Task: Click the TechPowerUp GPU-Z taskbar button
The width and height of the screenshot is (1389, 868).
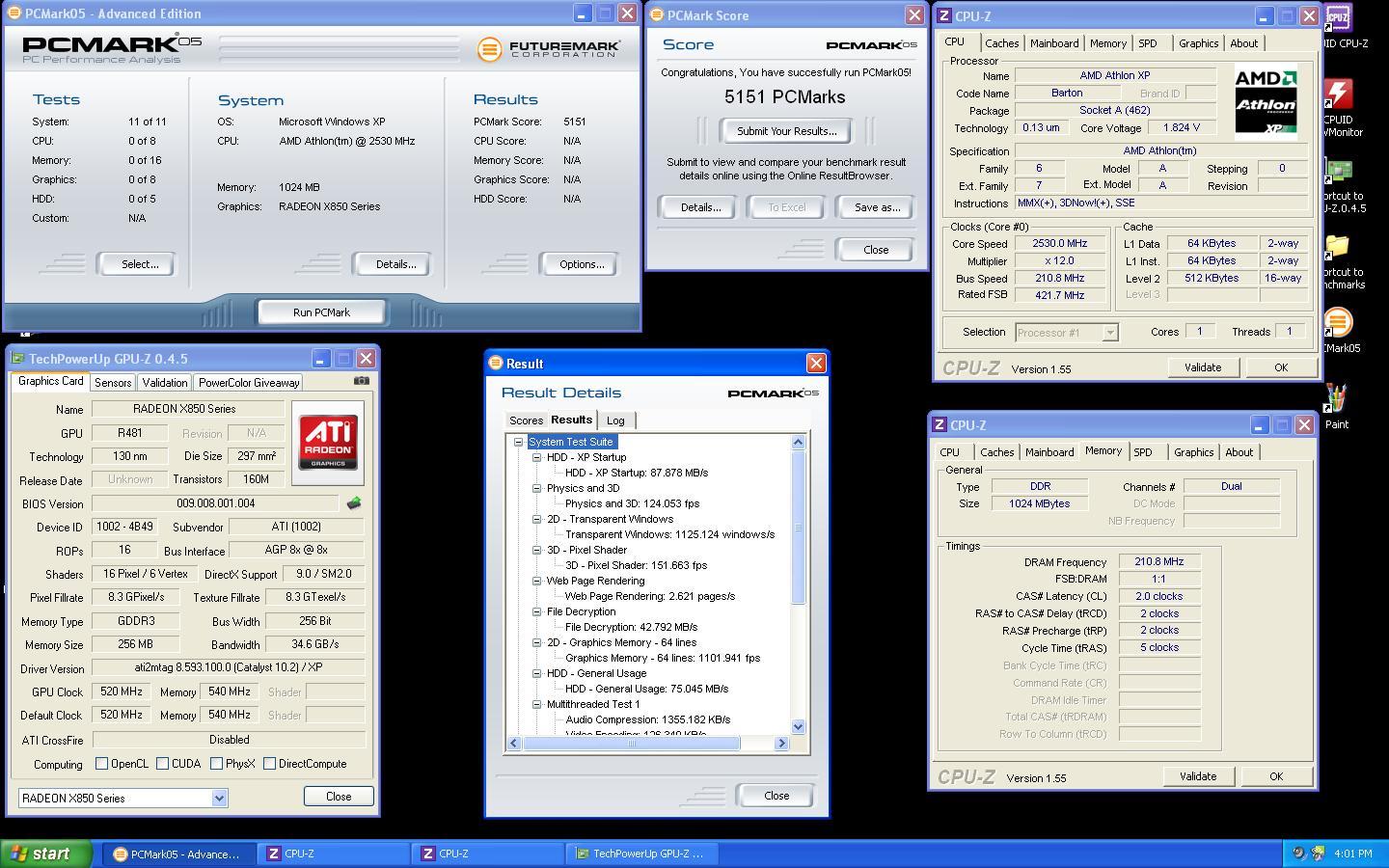Action: [641, 854]
